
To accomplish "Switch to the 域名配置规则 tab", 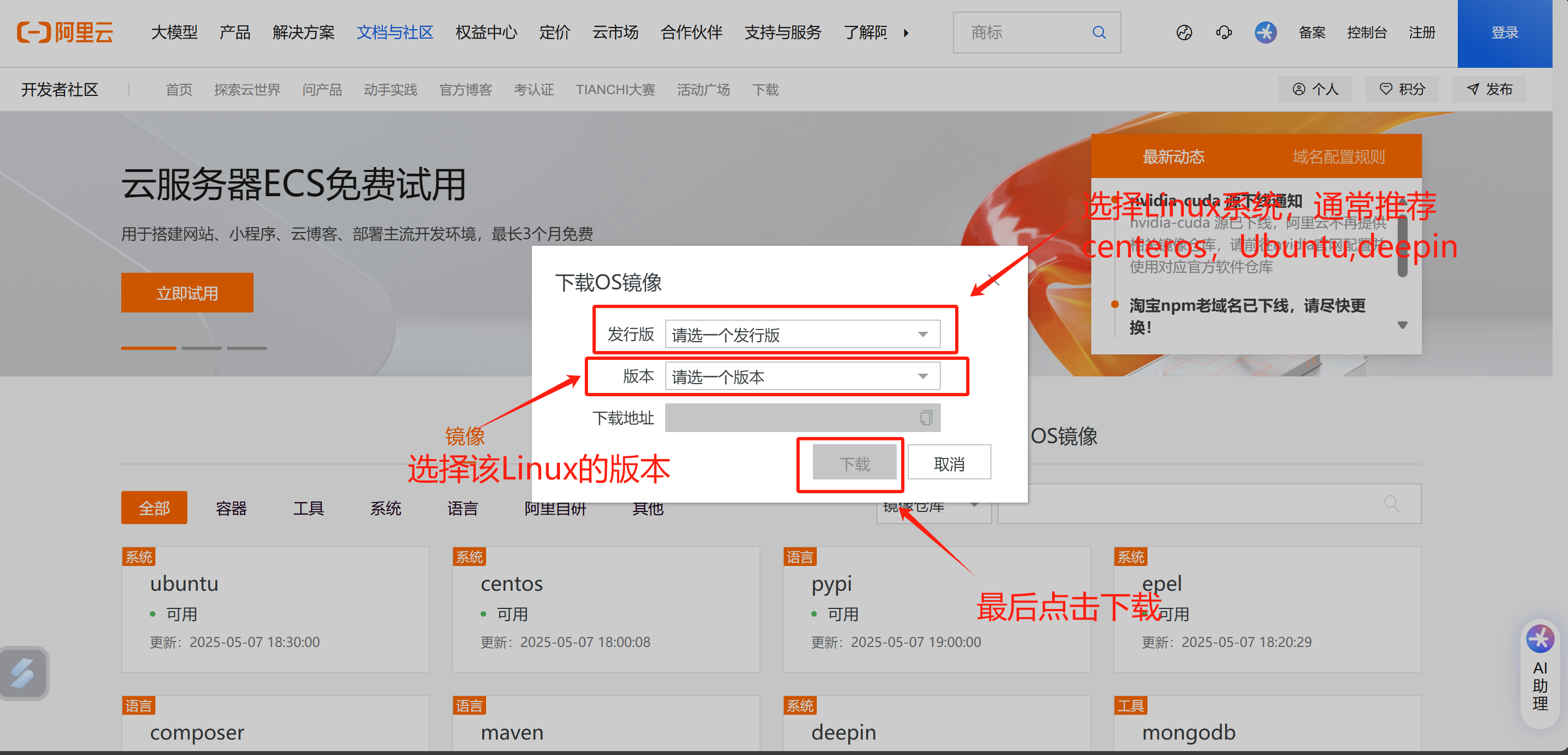I will click(x=1338, y=157).
